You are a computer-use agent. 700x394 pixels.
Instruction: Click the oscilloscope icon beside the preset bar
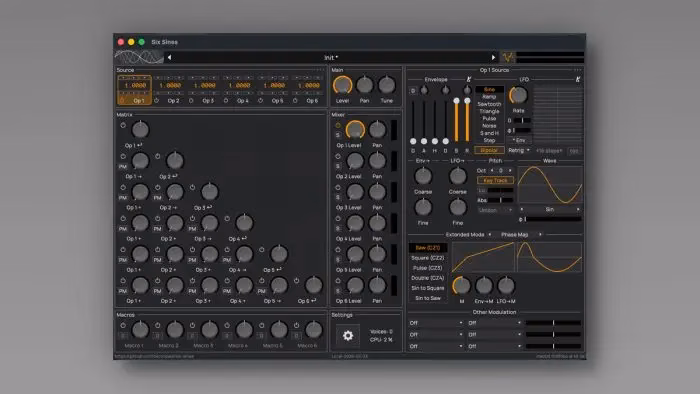(x=508, y=57)
